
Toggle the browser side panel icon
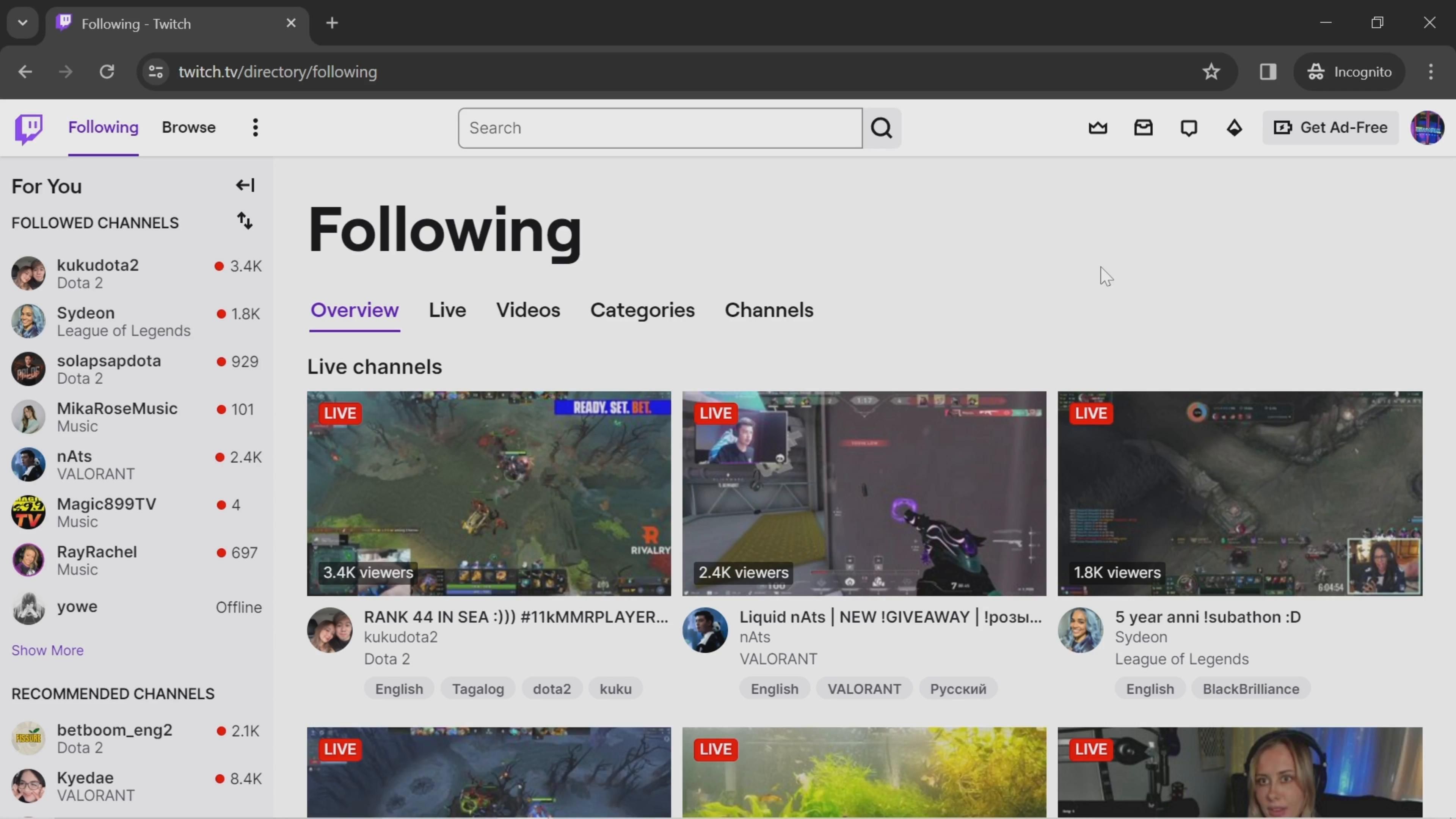1268,72
